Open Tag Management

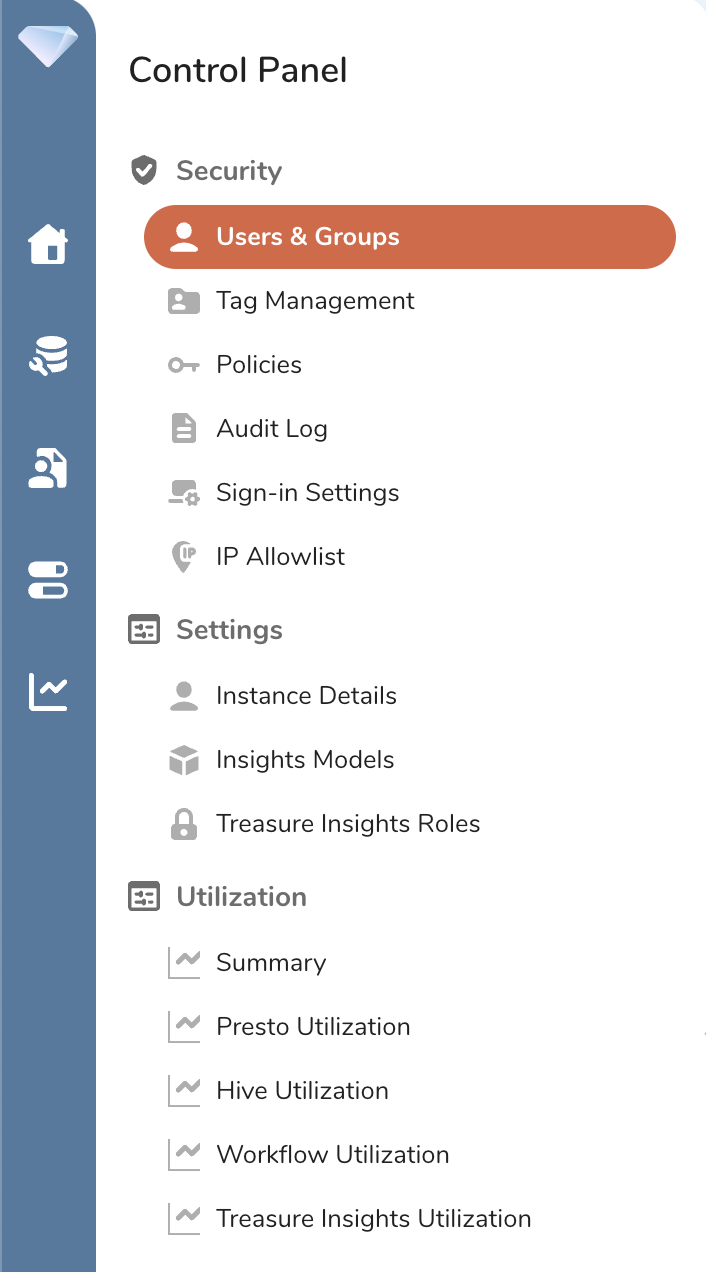[315, 301]
